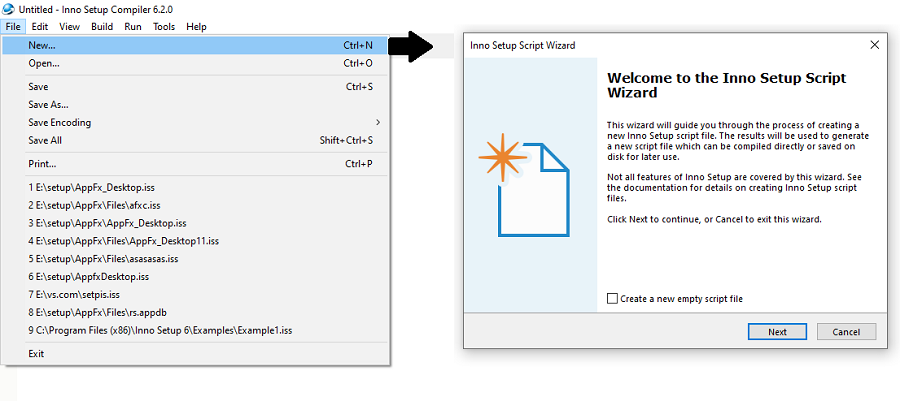The image size is (900, 401).
Task: Open the View menu
Action: pos(69,26)
